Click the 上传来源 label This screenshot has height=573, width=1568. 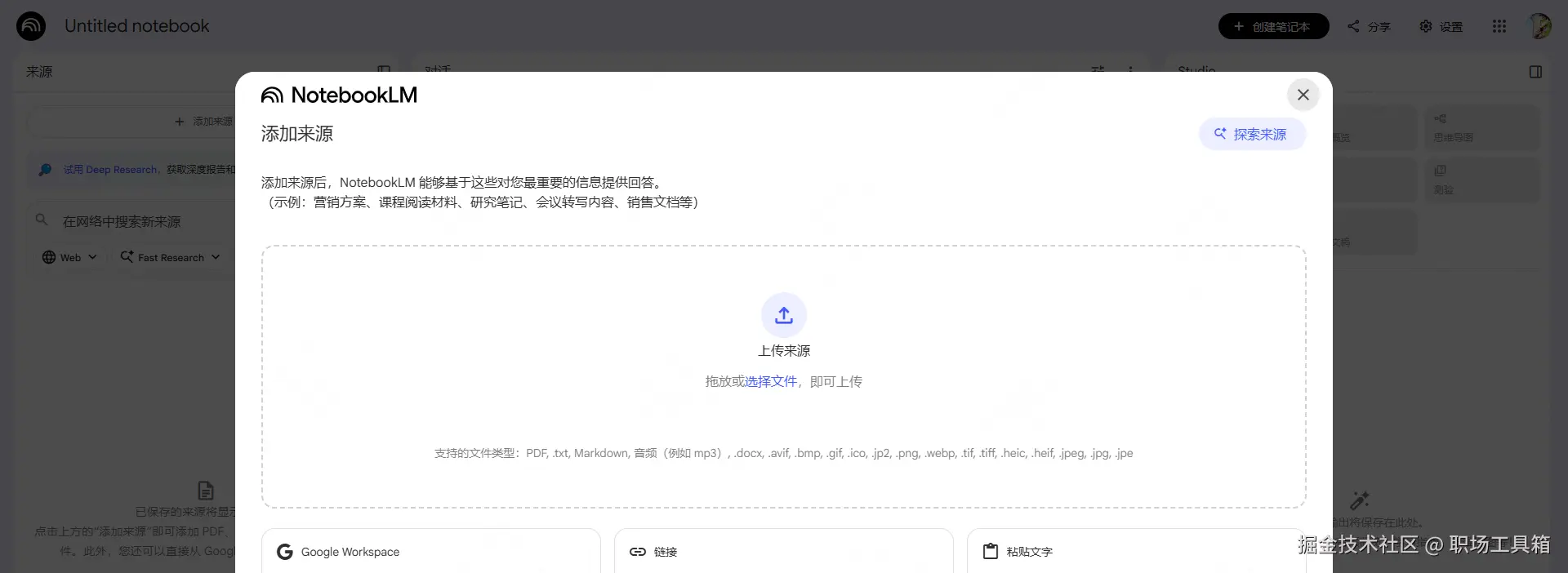(x=784, y=351)
